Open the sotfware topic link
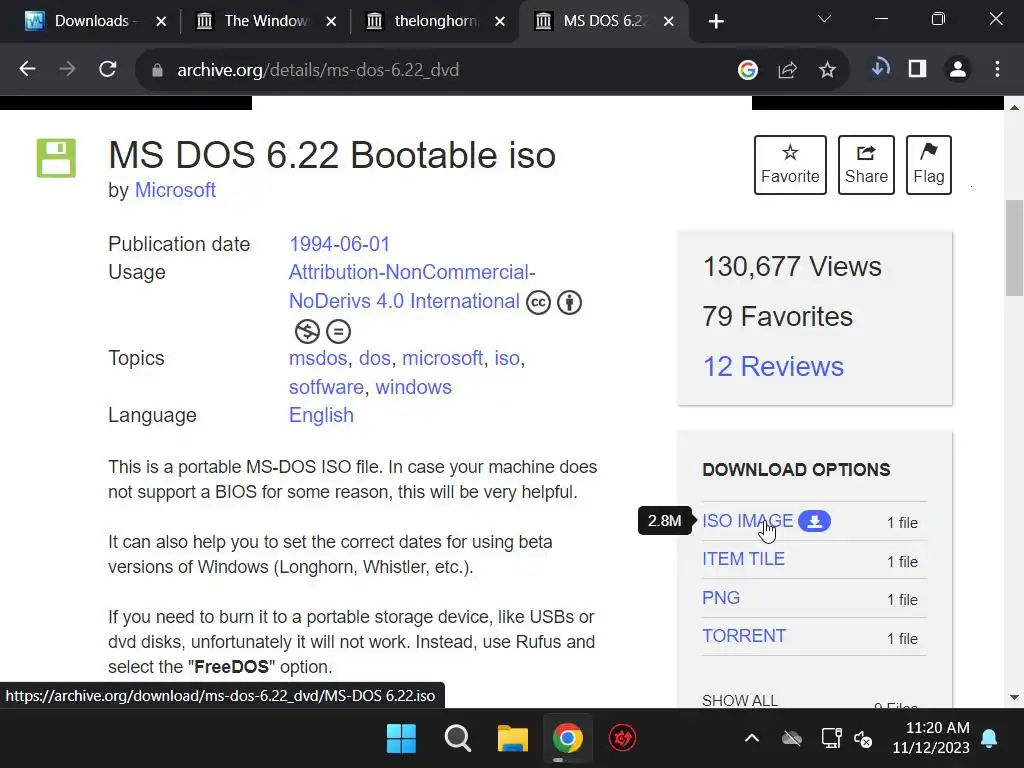1024x768 pixels. (x=327, y=387)
